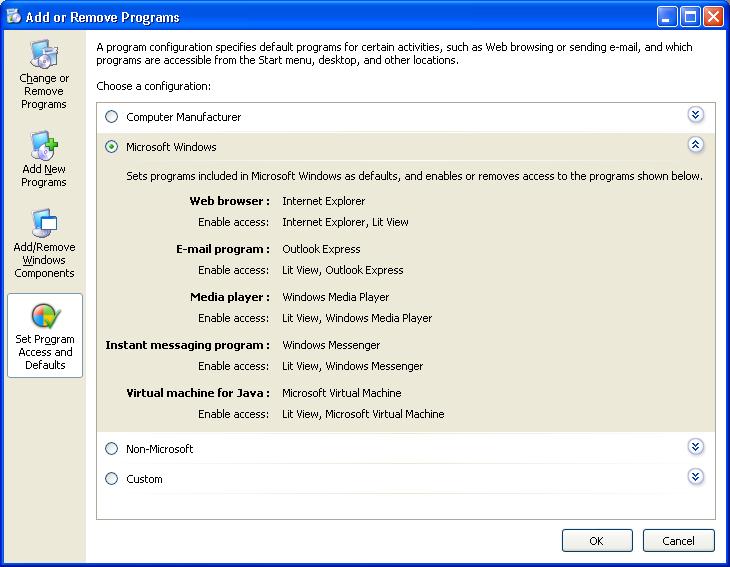Expand the Non-Microsoft section chevron

pyautogui.click(x=695, y=447)
